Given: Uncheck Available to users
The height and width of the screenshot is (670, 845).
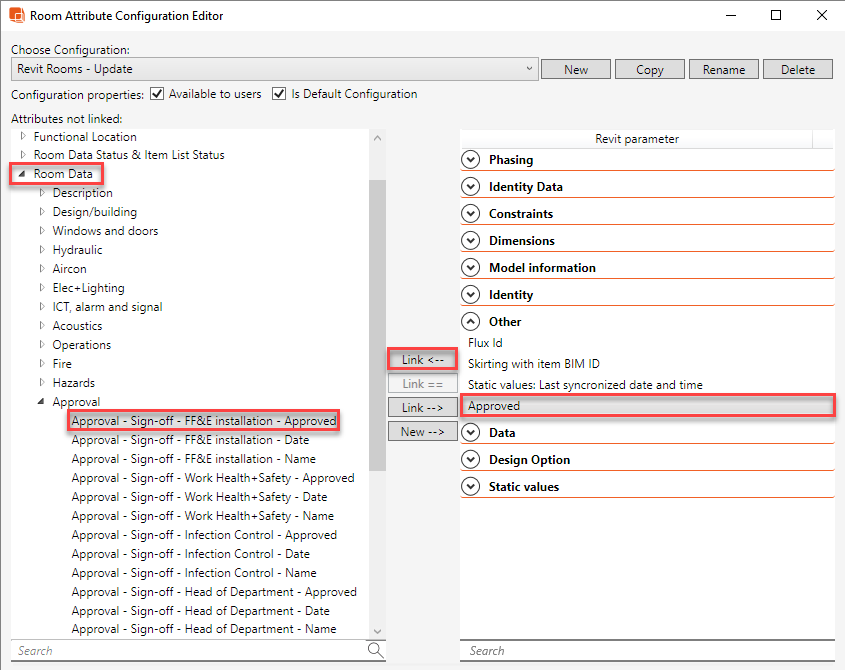Looking at the screenshot, I should click(x=157, y=94).
